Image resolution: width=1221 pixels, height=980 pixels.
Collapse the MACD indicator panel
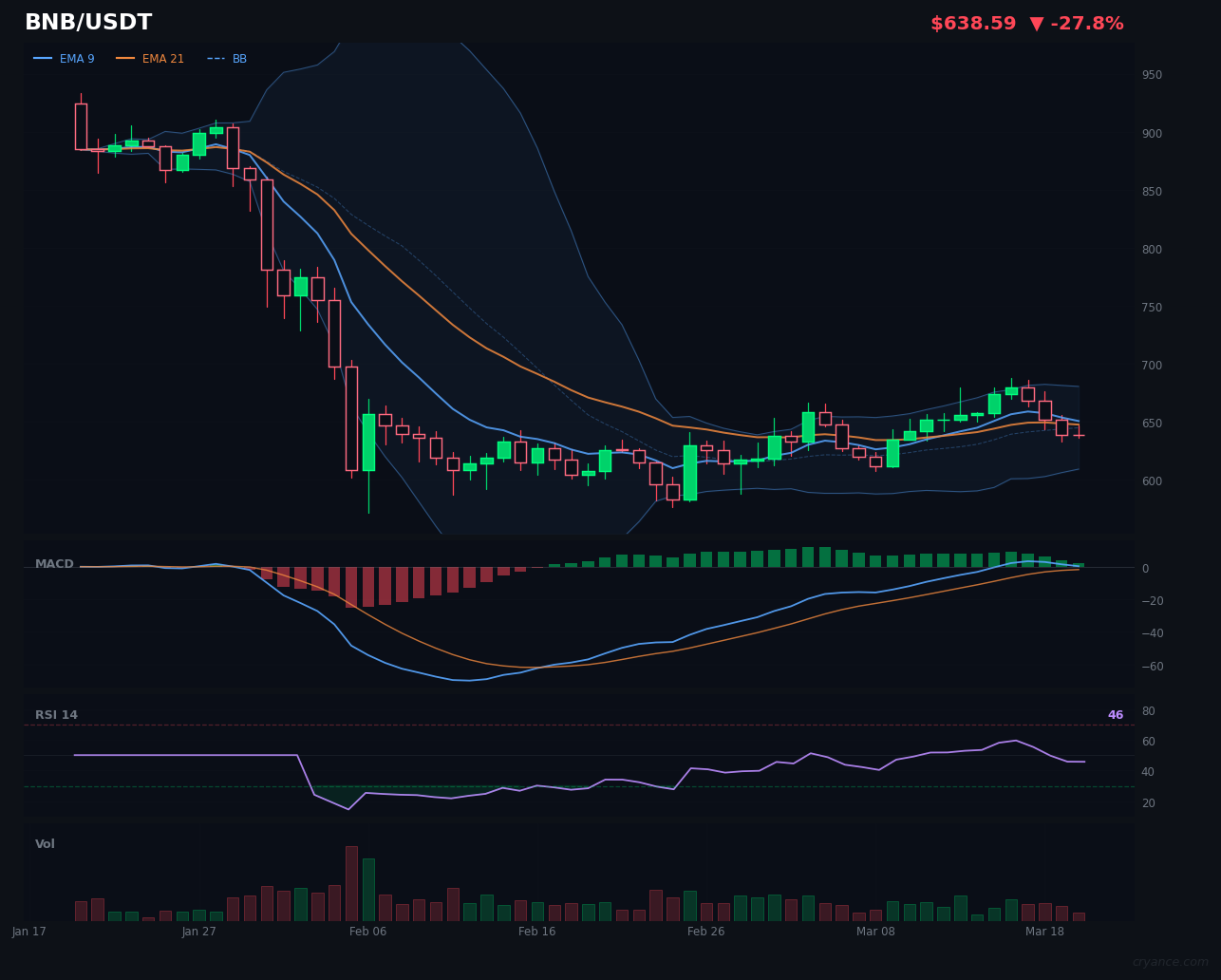click(x=54, y=563)
